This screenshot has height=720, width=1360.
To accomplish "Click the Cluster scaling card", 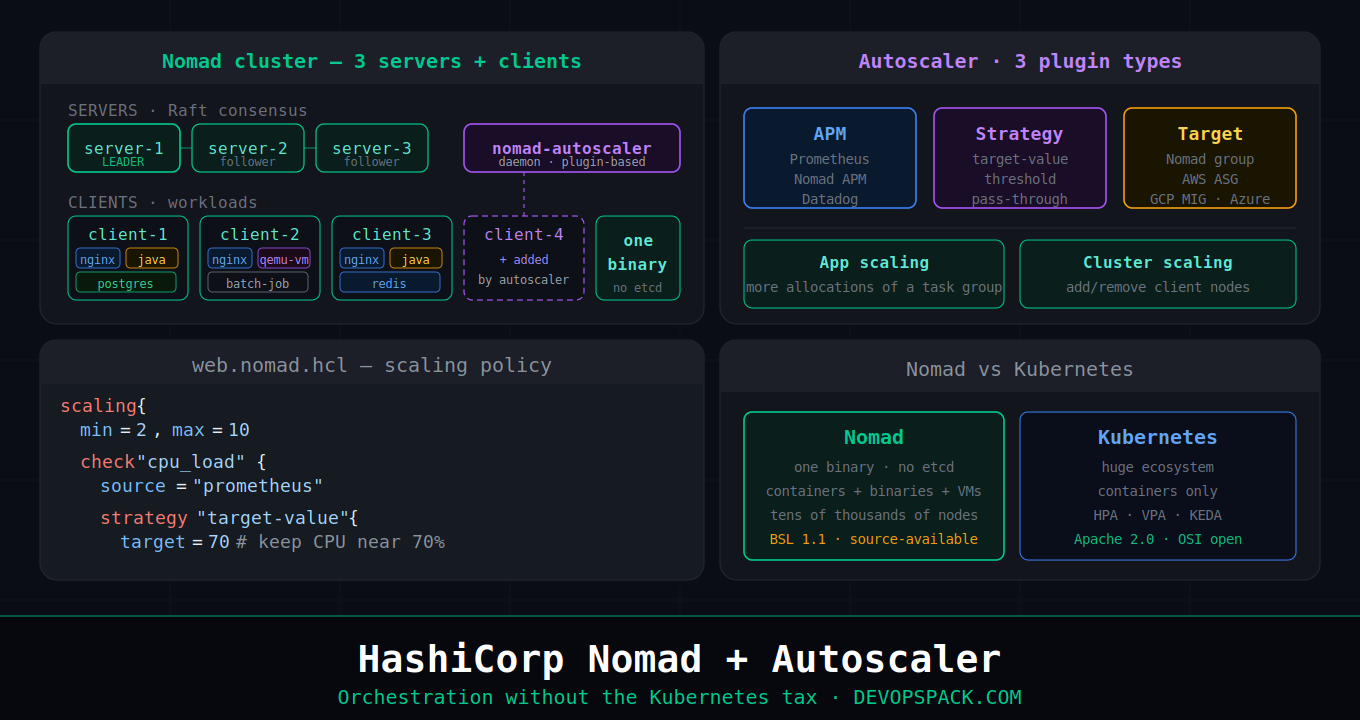I will (1158, 274).
